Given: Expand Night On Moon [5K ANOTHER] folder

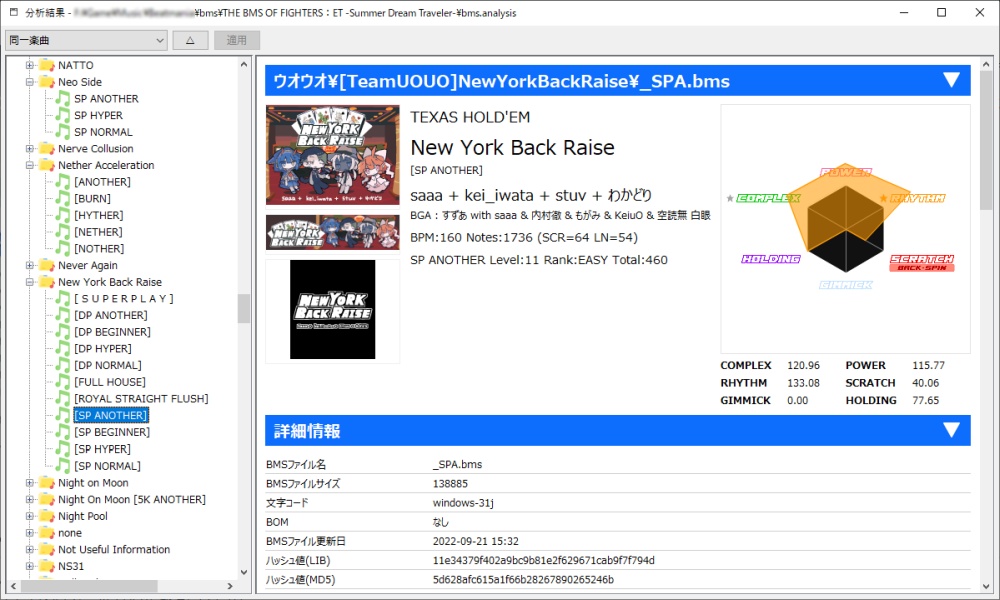Looking at the screenshot, I should coord(29,499).
